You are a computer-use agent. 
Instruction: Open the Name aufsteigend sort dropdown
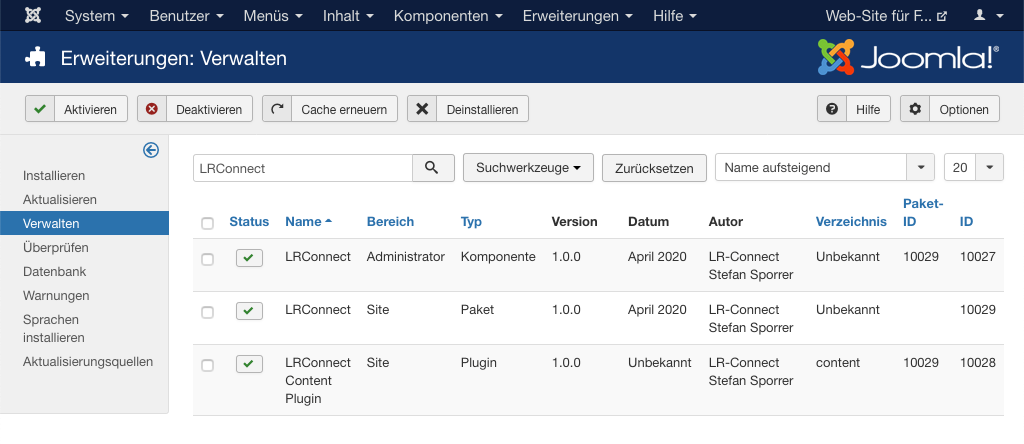825,168
